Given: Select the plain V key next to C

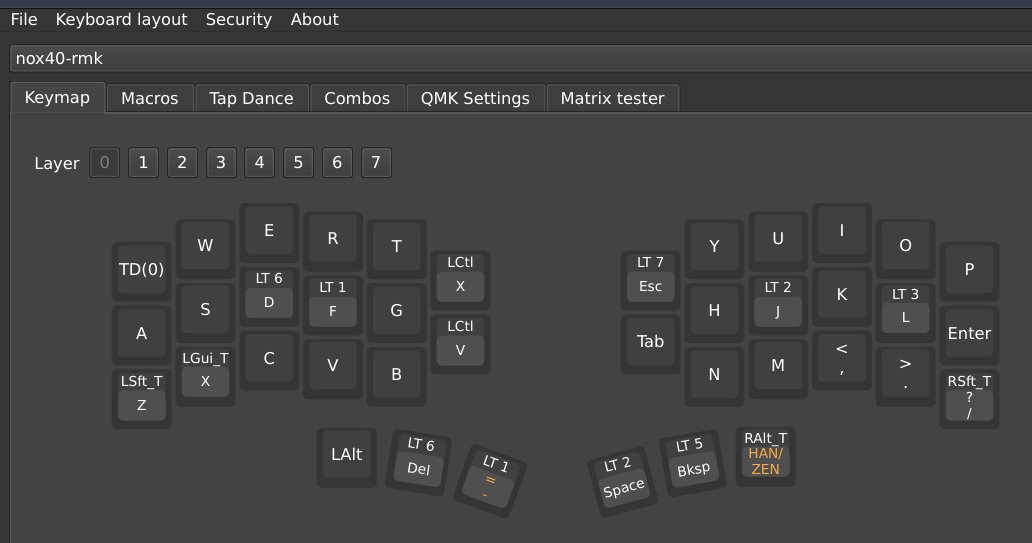Looking at the screenshot, I should pos(333,368).
